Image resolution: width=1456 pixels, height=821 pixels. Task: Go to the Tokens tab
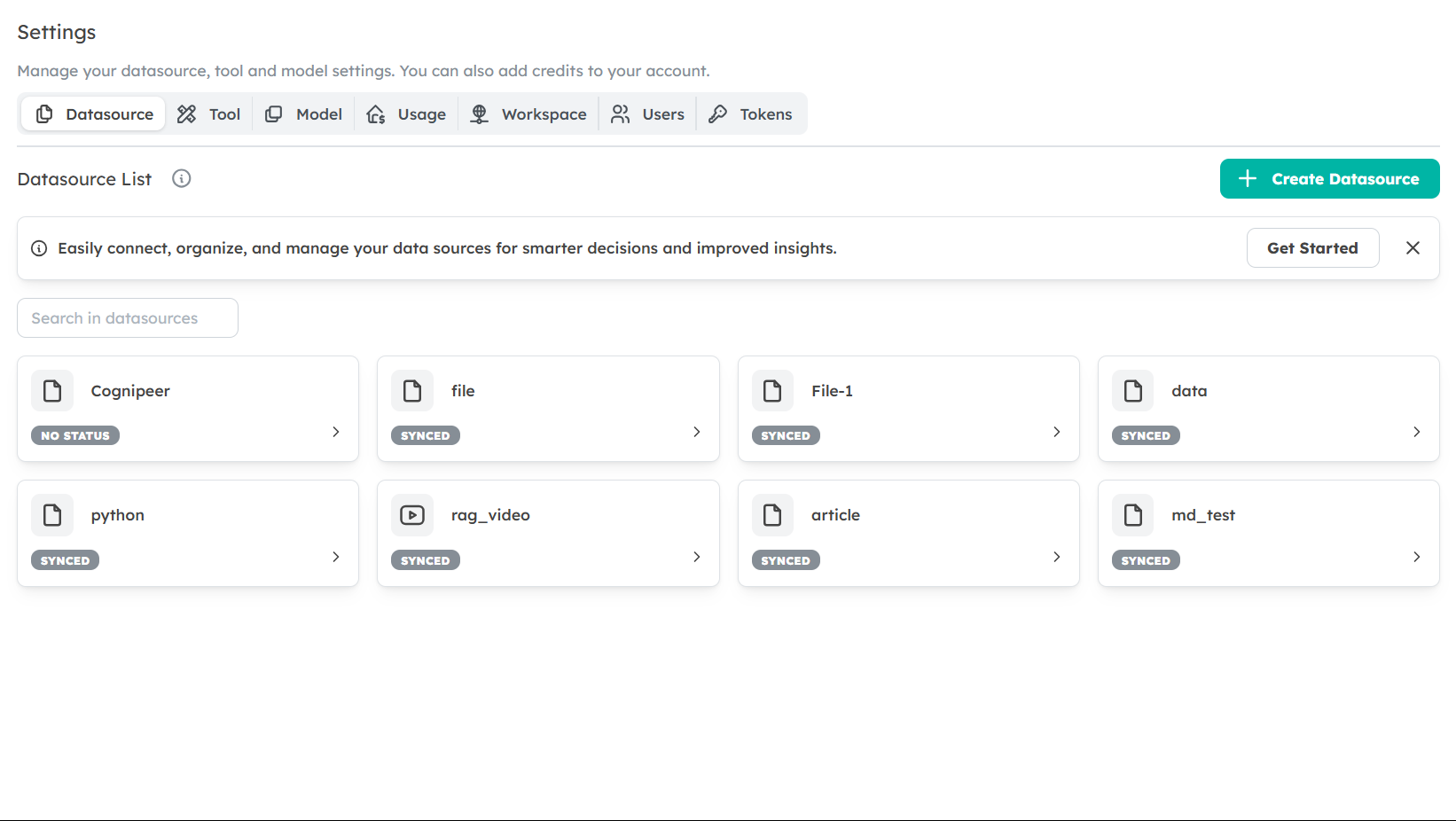pos(751,114)
